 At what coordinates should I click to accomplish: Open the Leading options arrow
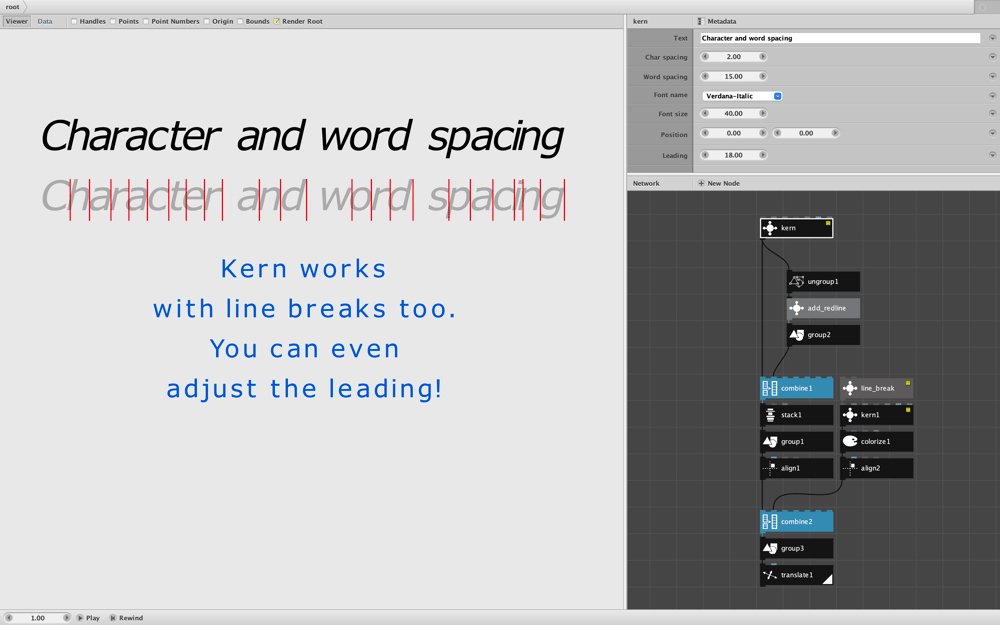pos(992,154)
